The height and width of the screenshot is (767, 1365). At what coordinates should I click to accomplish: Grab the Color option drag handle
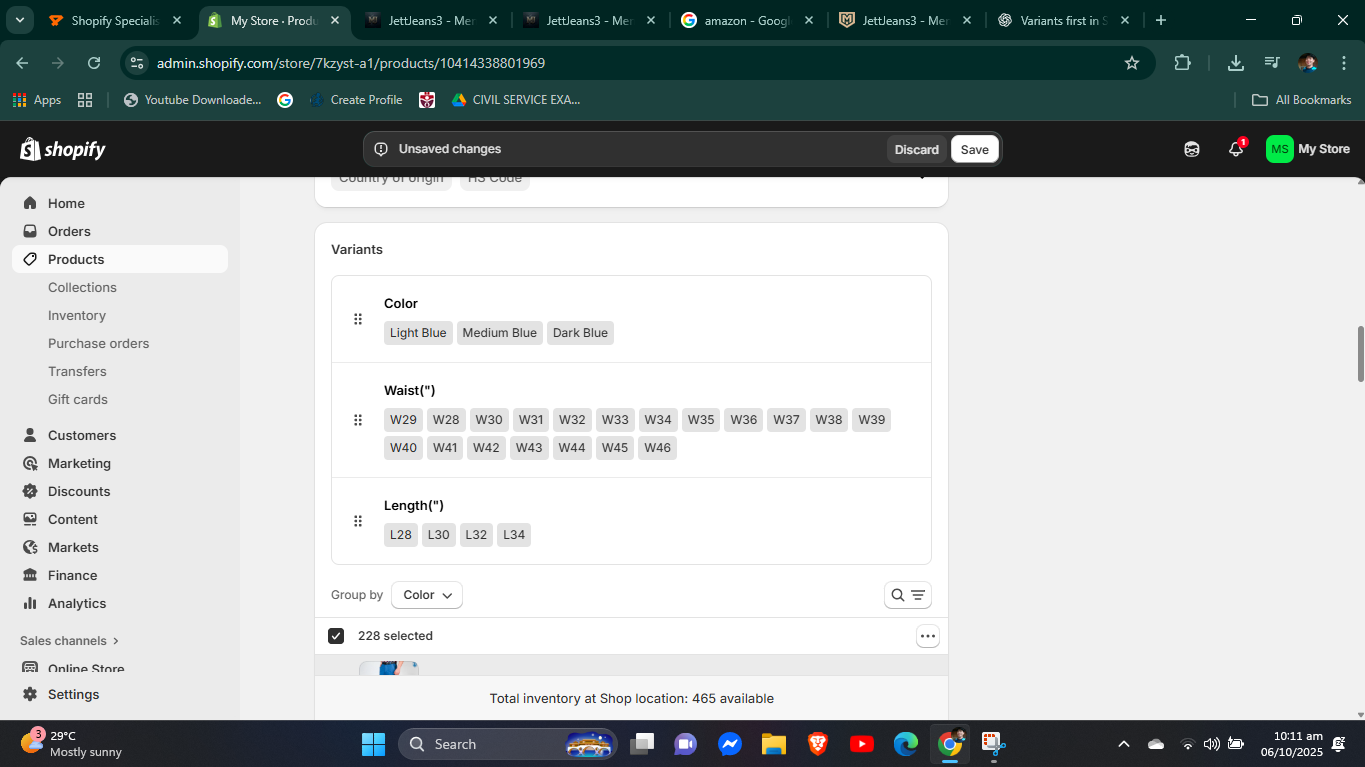358,319
